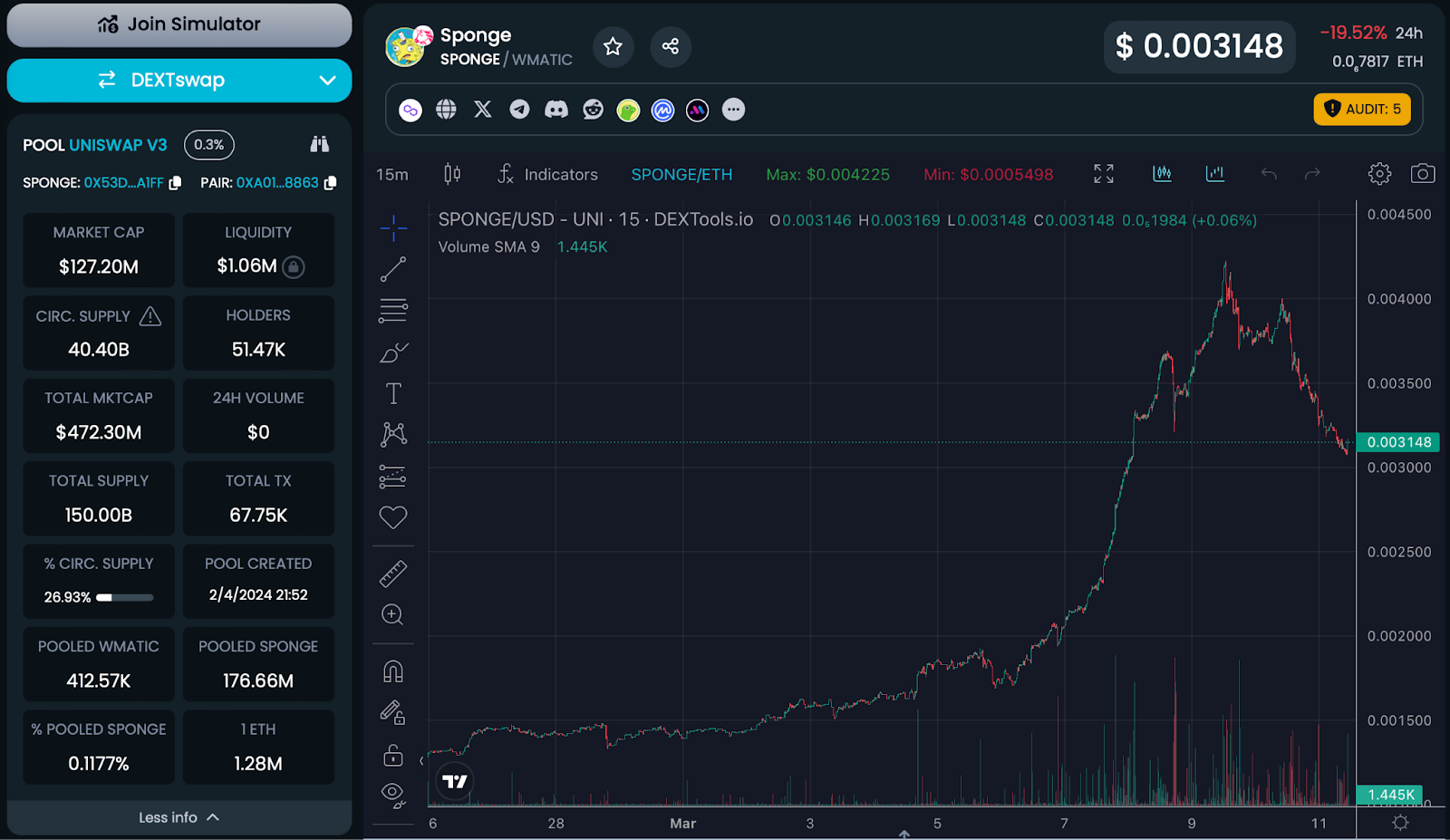Open Sponge Discord server
The height and width of the screenshot is (840, 1450).
coord(556,110)
